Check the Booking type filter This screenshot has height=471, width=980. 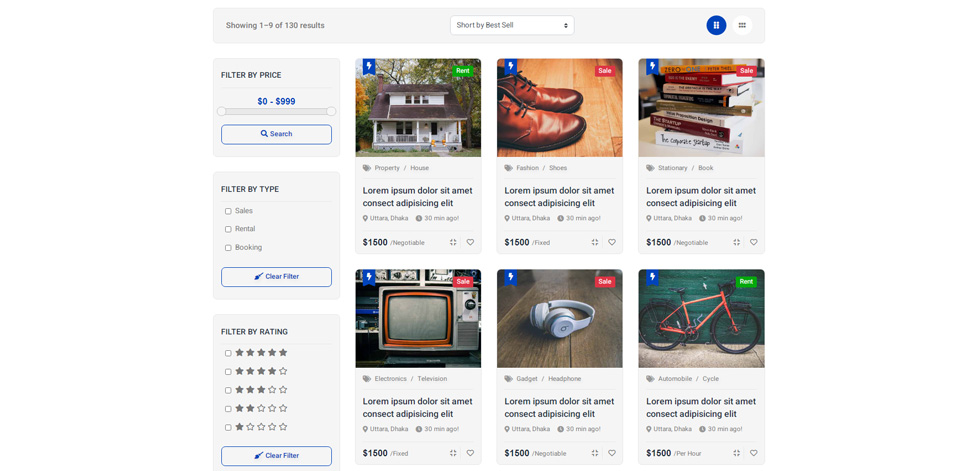(228, 248)
